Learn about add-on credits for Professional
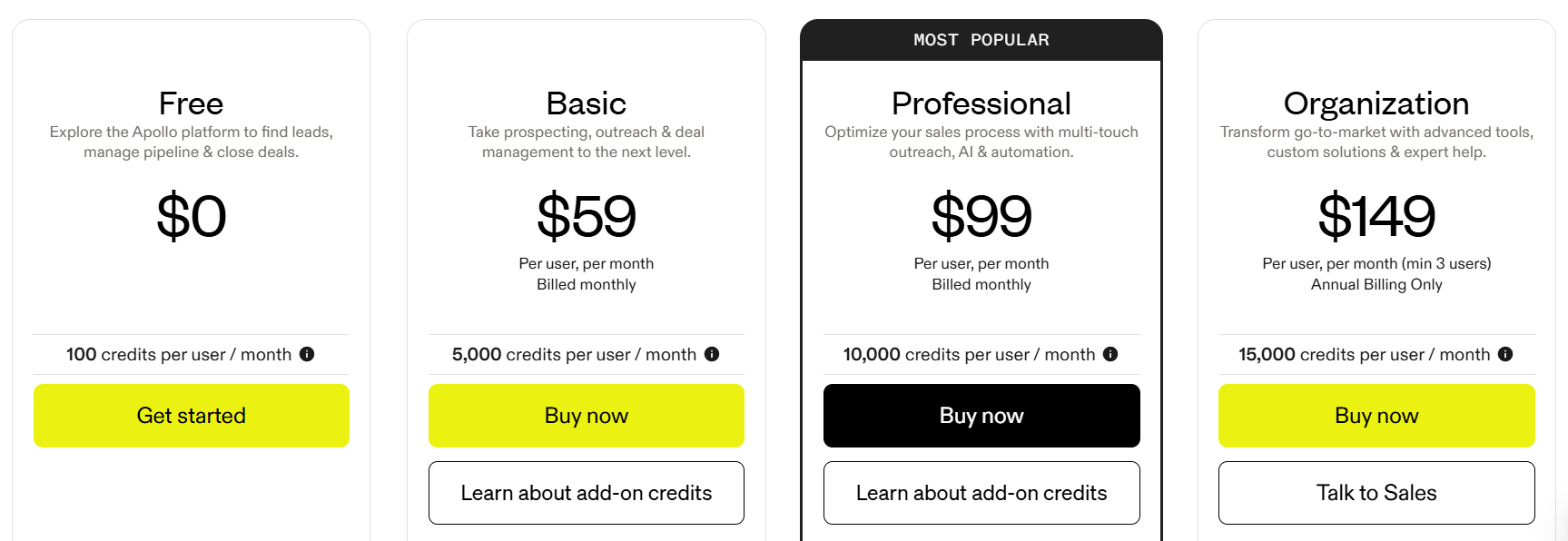 (981, 493)
